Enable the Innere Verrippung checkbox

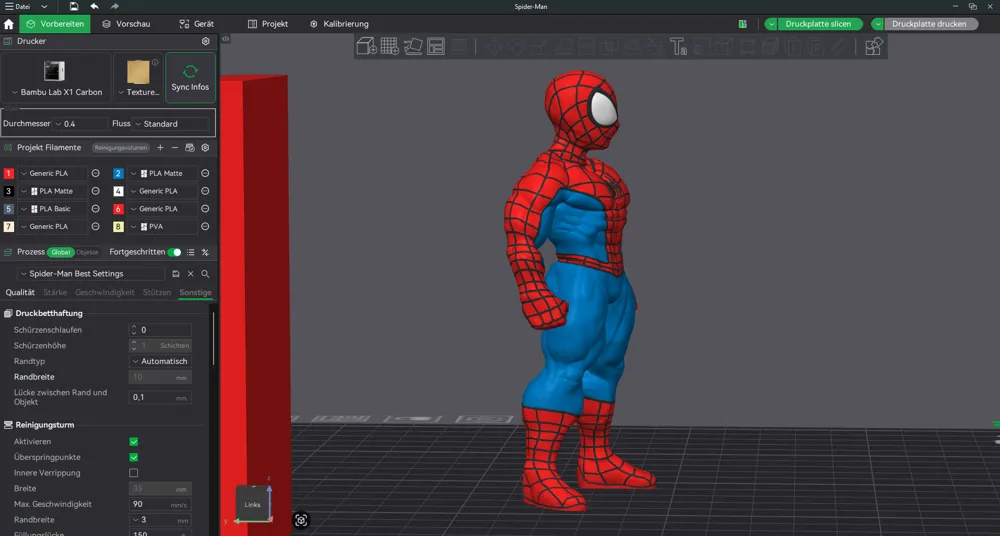133,473
